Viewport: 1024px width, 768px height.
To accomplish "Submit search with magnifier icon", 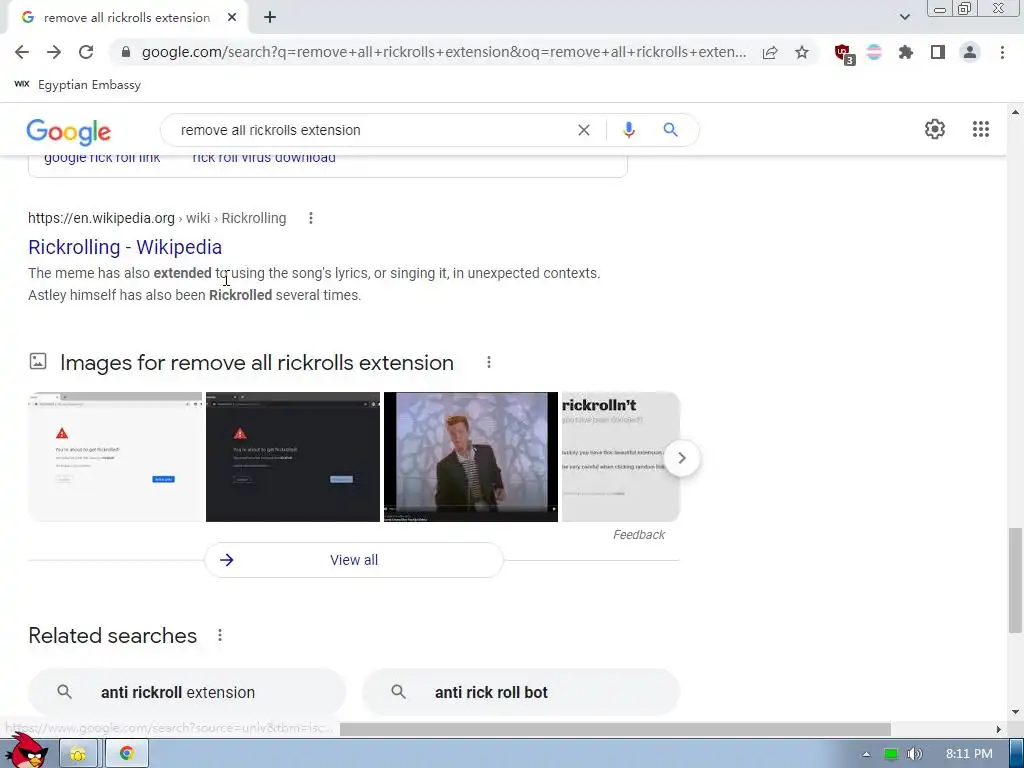I will click(670, 130).
